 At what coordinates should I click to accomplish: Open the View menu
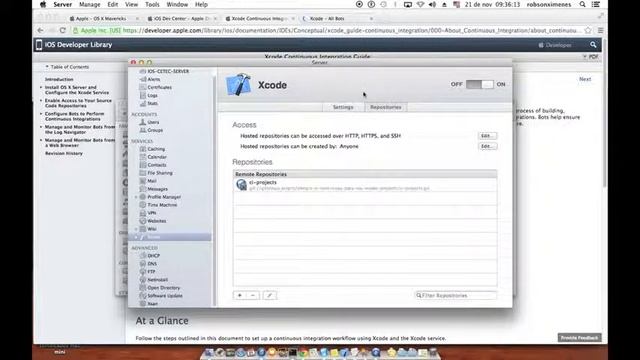131,4
